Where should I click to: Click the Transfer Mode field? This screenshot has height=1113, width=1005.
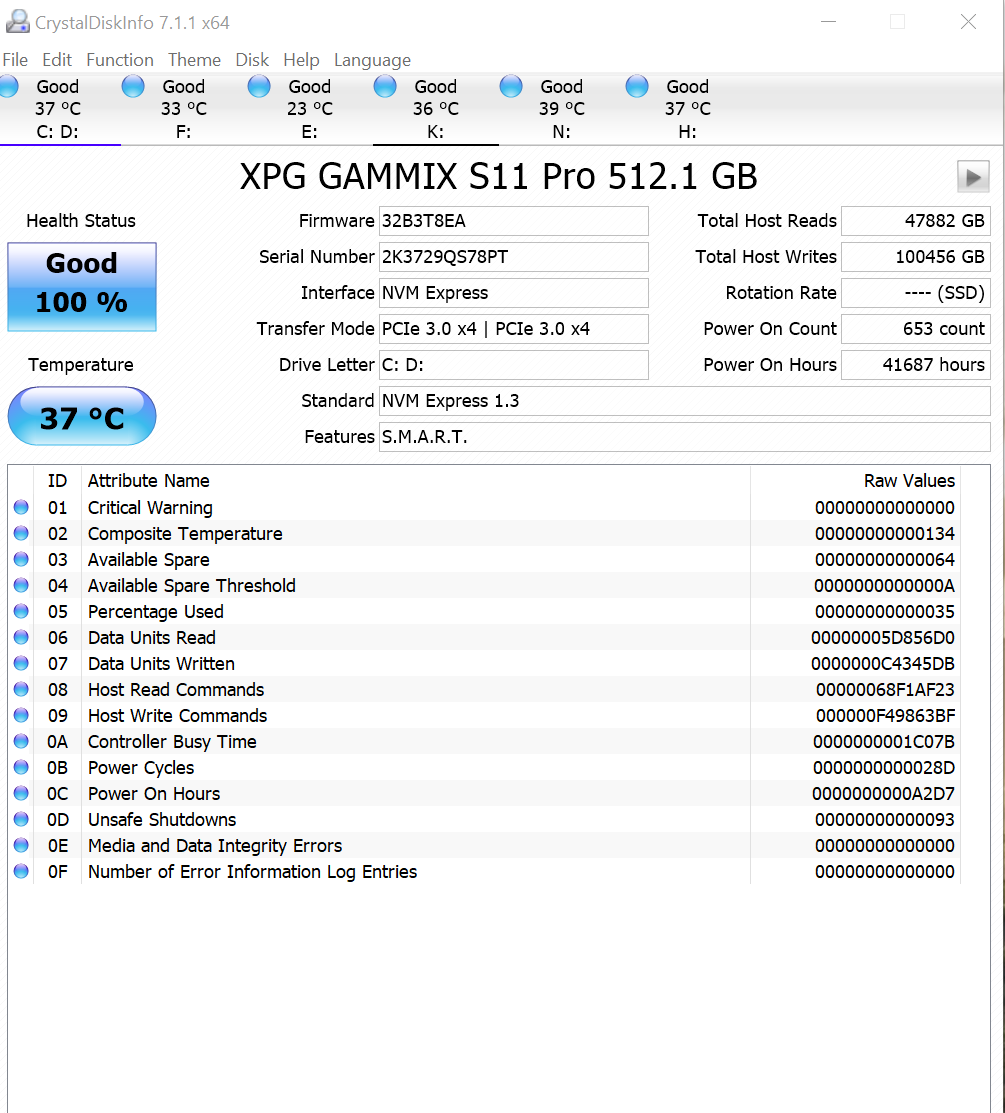[513, 329]
